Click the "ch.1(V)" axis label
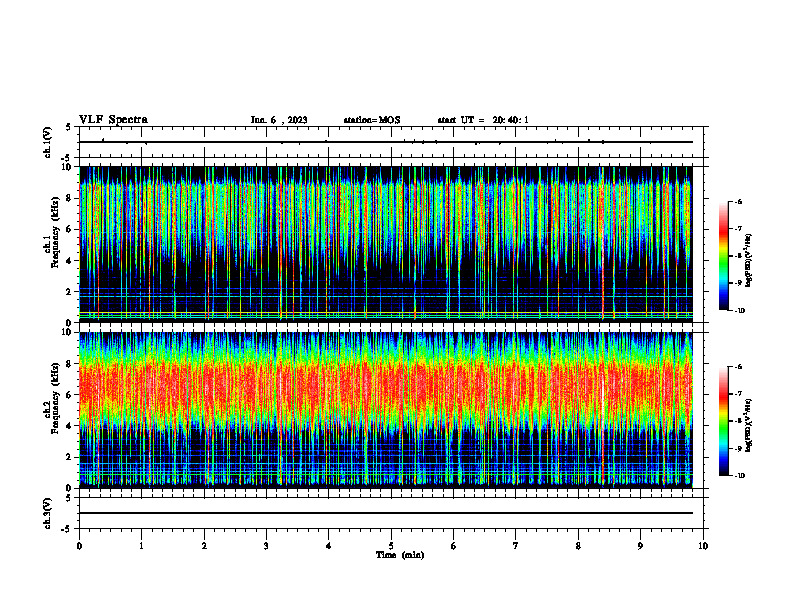The width and height of the screenshot is (792, 612). click(47, 142)
